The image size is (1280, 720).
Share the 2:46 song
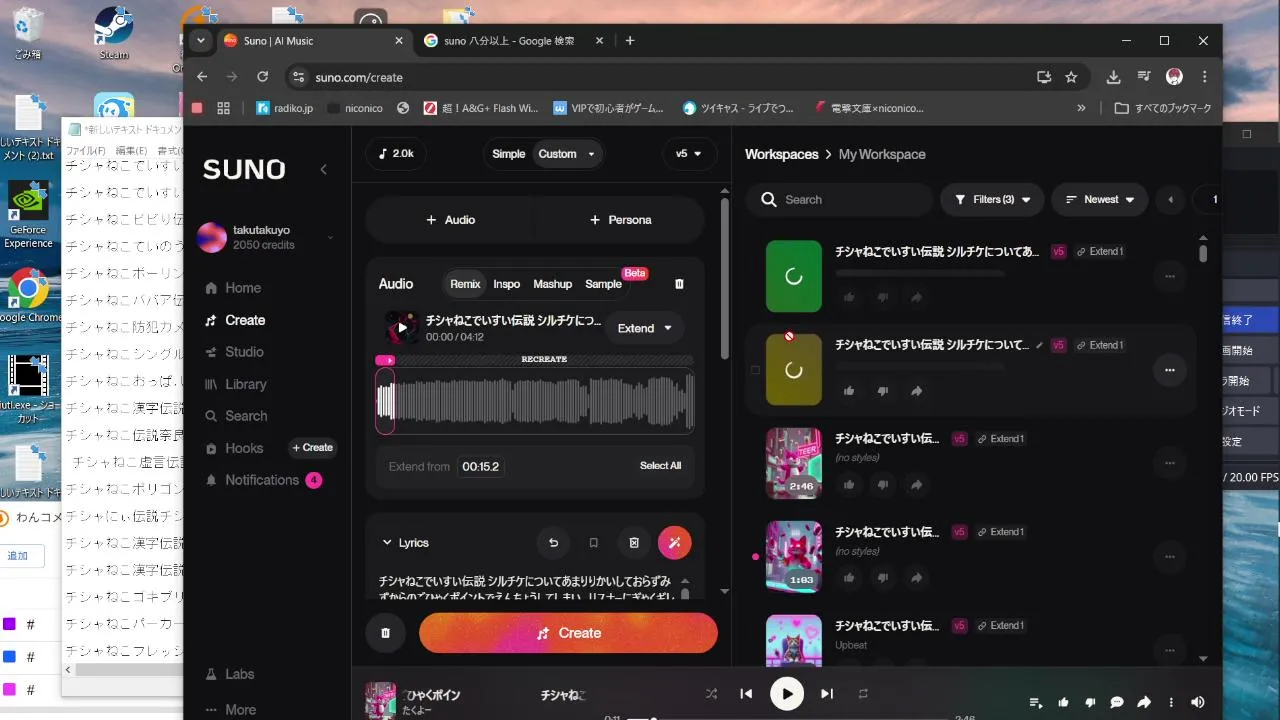point(916,484)
